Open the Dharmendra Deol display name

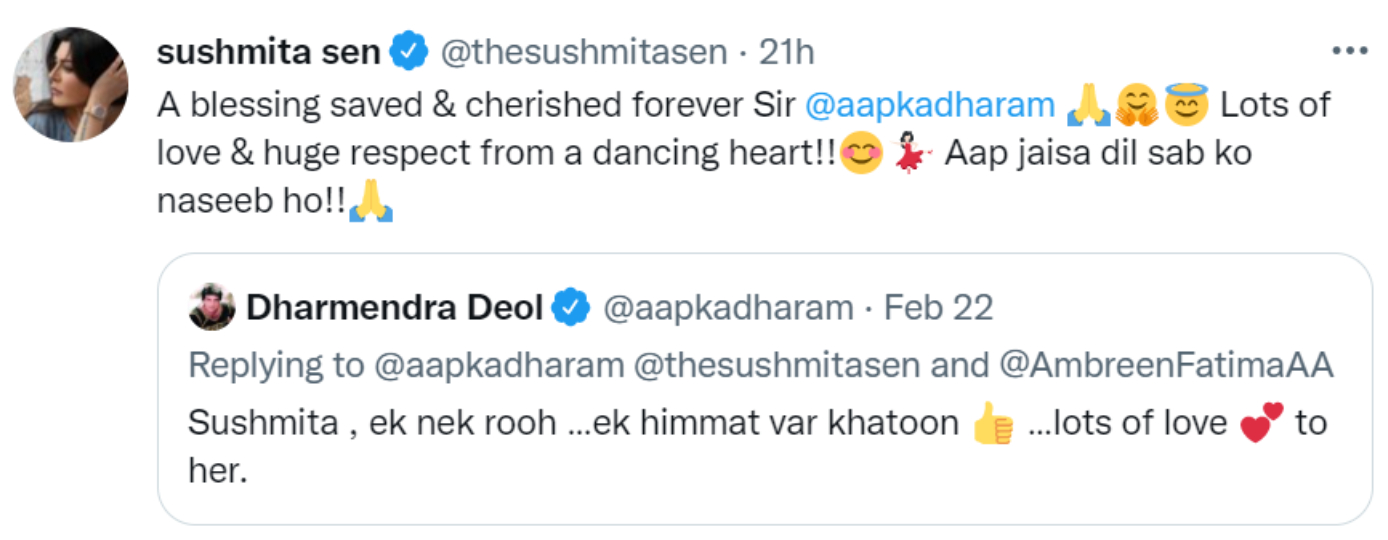pos(393,308)
